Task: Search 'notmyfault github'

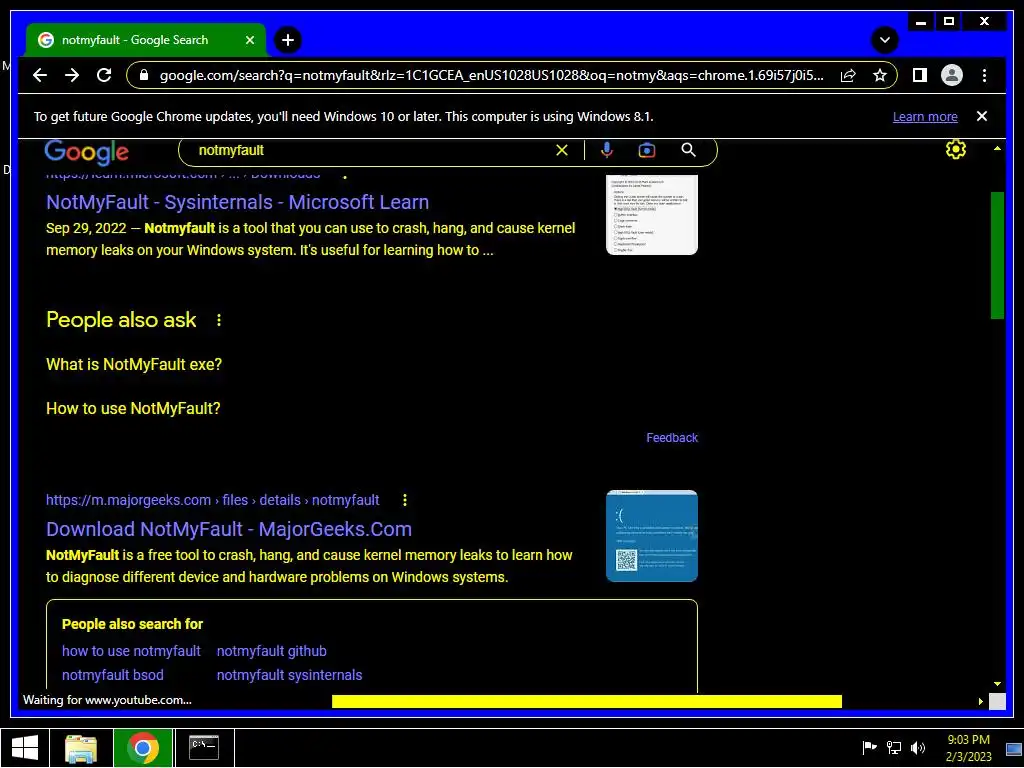Action: pos(272,651)
